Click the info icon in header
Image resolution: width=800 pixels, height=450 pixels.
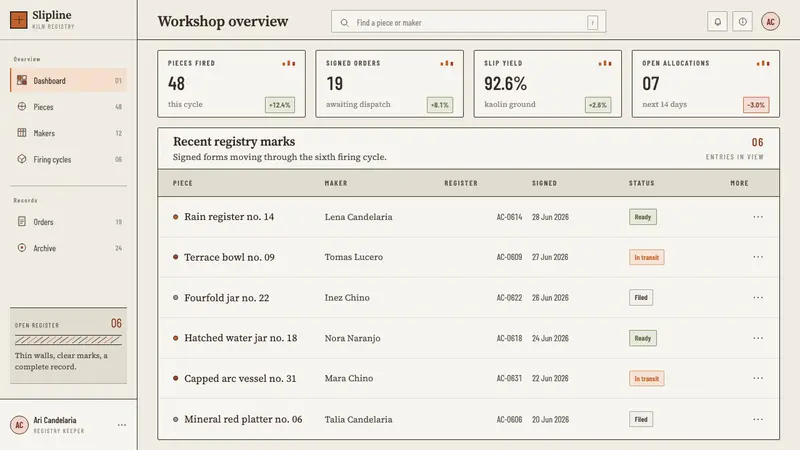click(x=742, y=22)
